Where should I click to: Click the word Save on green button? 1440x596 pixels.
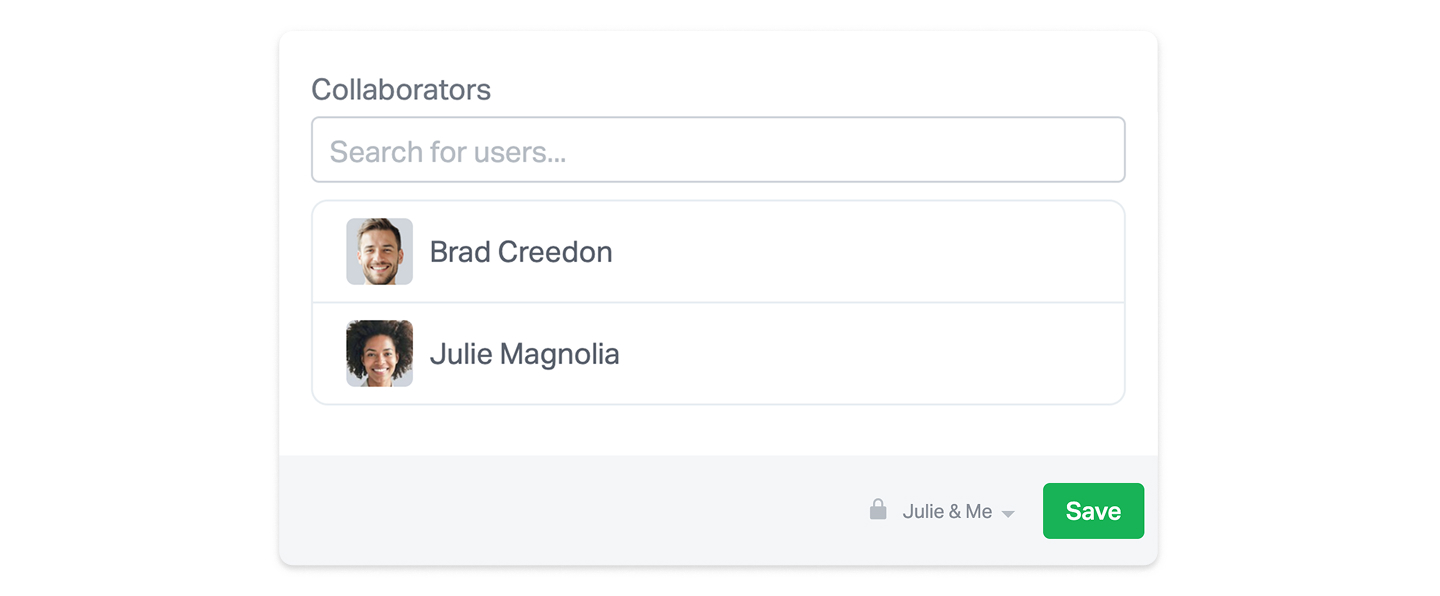(x=1093, y=511)
